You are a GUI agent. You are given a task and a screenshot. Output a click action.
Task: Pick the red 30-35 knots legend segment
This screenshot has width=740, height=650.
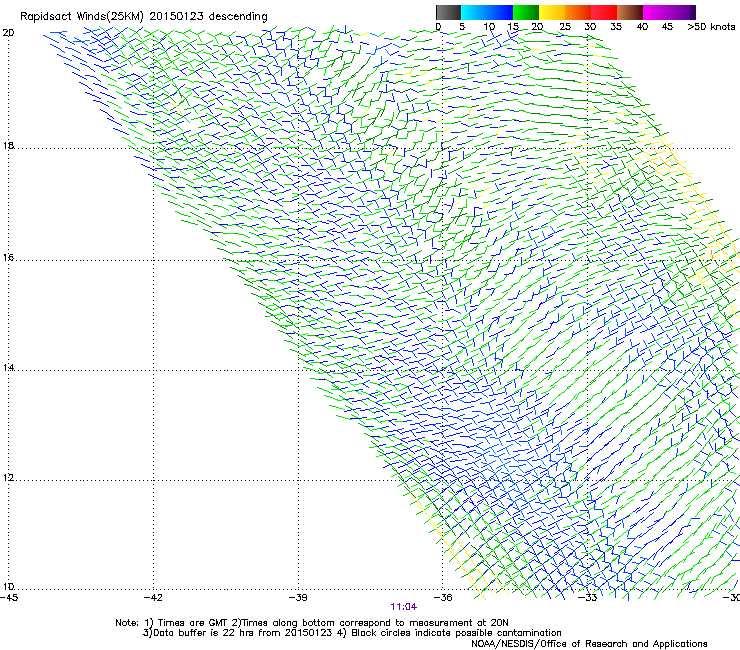(604, 12)
